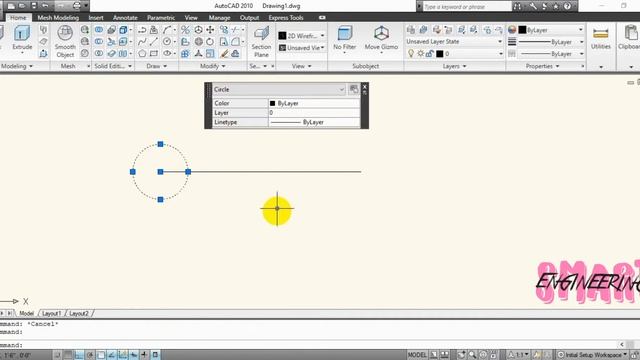Toggle layer 0 lock padlock icon
The height and width of the screenshot is (360, 640).
429,53
